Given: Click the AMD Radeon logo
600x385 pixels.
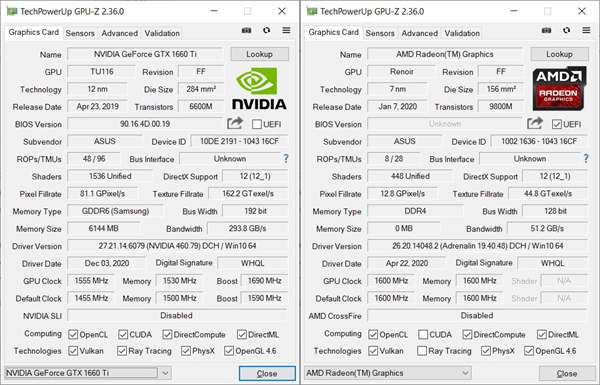Looking at the screenshot, I should click(x=559, y=89).
